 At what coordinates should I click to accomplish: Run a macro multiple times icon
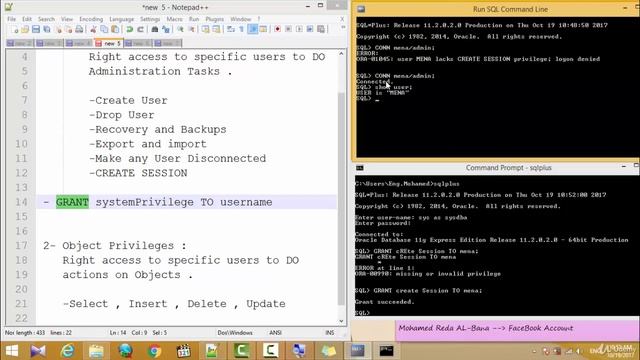click(310, 29)
